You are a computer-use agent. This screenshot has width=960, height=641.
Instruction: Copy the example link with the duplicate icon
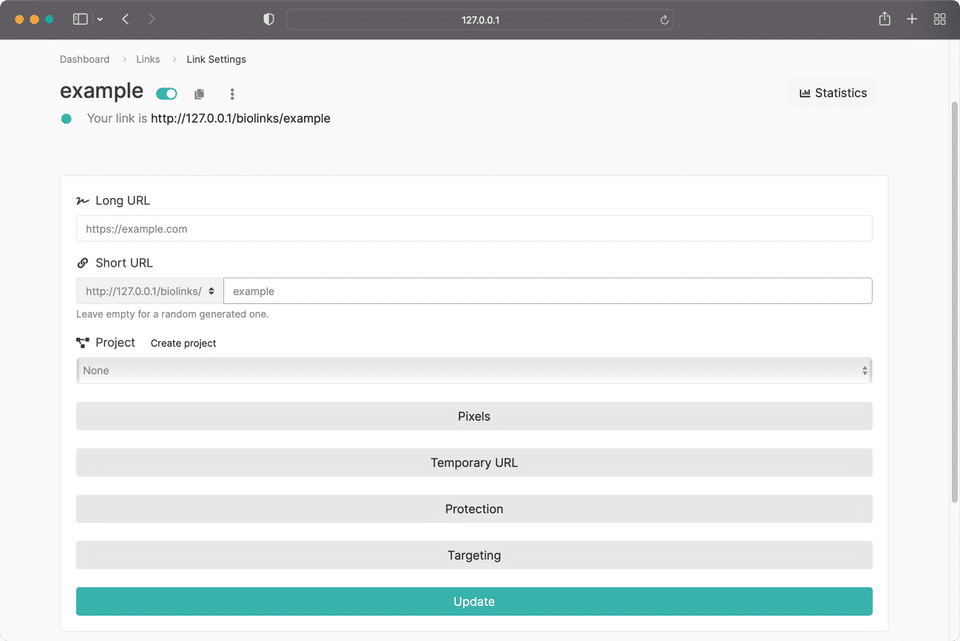tap(199, 94)
